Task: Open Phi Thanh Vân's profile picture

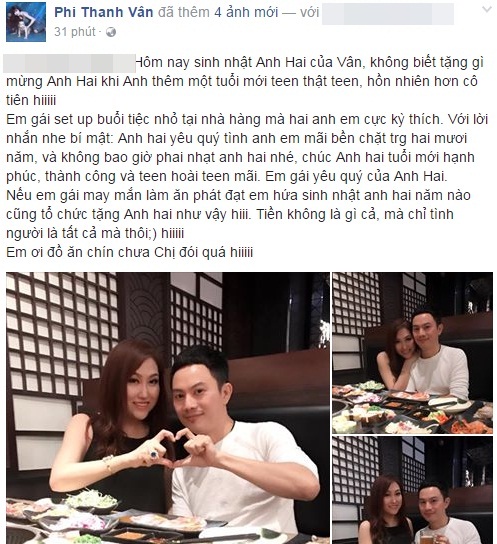Action: coord(26,22)
